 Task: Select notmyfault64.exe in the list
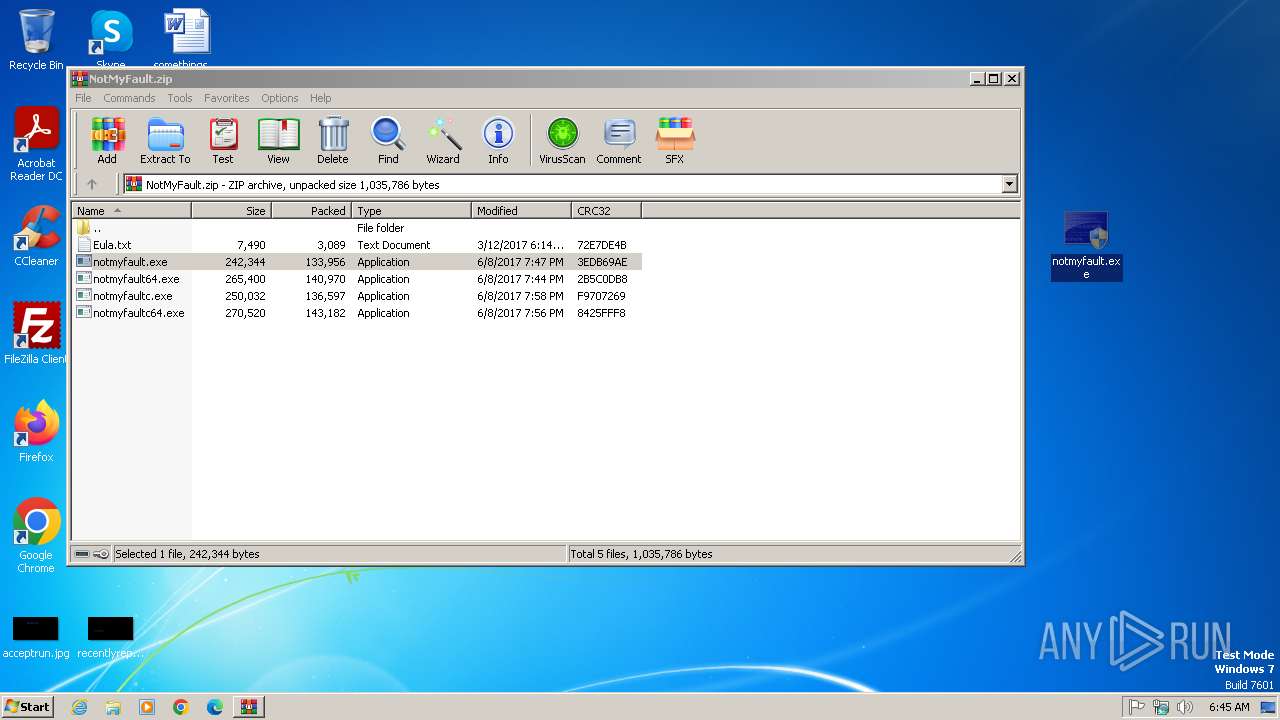point(356,279)
